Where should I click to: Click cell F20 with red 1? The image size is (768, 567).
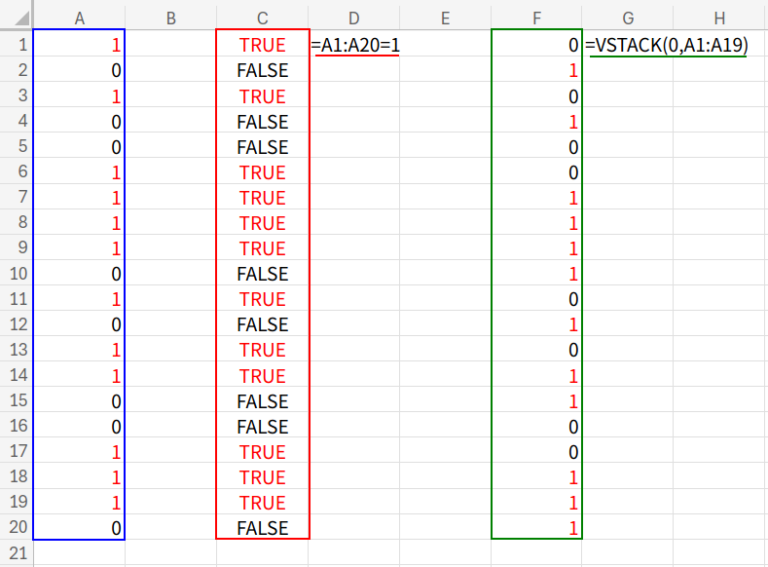(536, 528)
